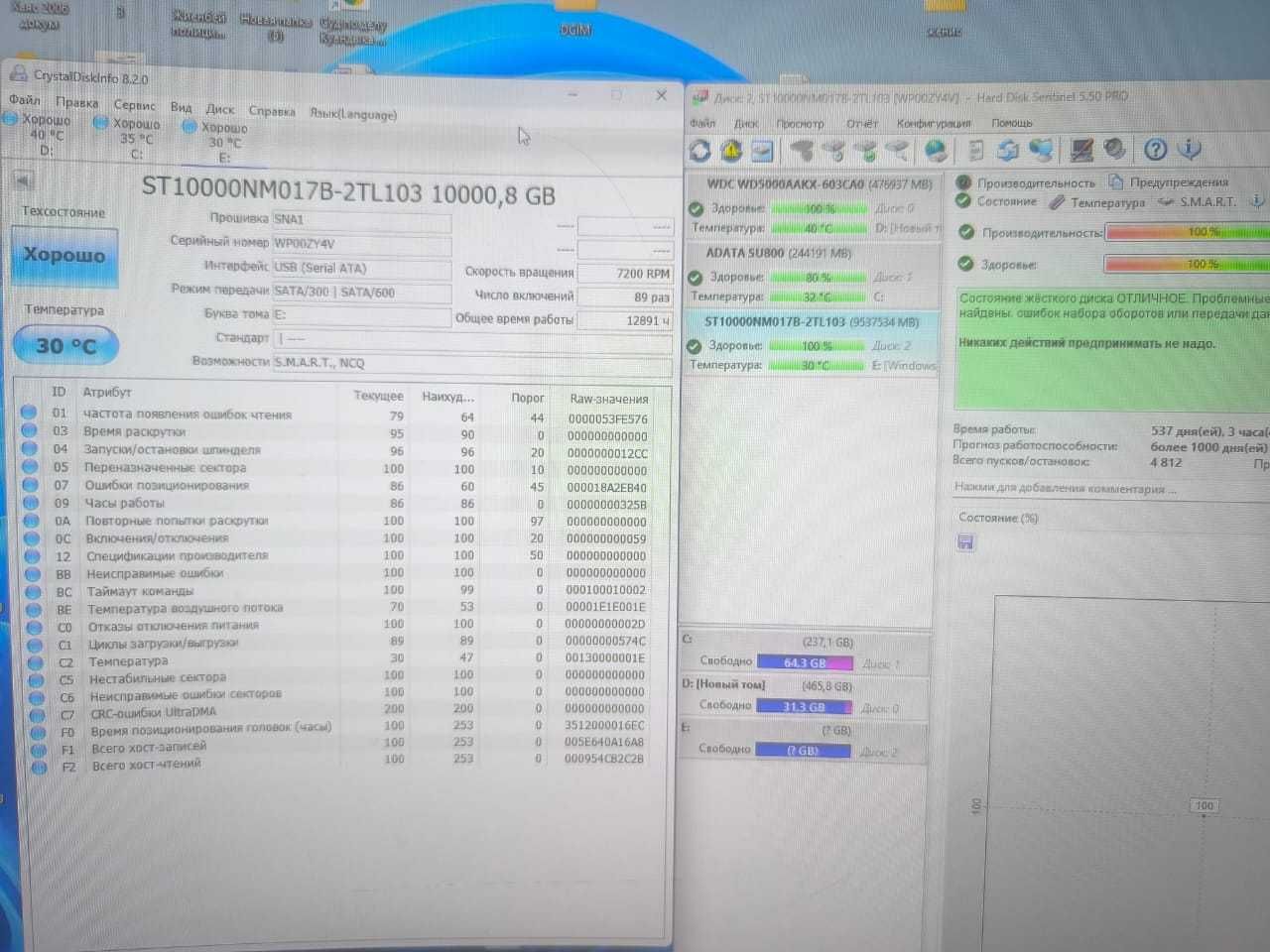Click the globe icon in Hard Disk Sentinel toolbar
Screen dimensions: 1270x952
(935, 151)
